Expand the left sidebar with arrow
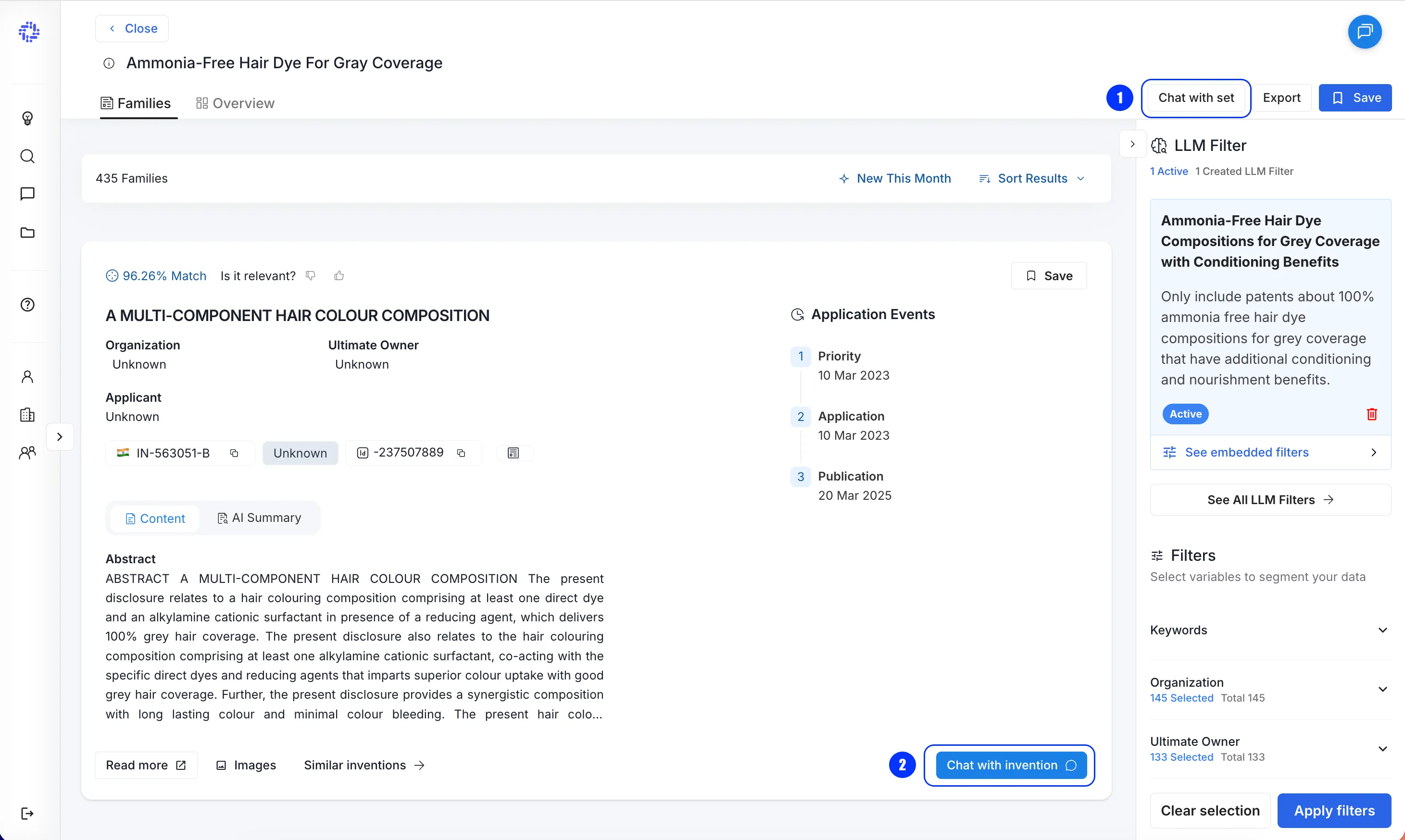The image size is (1405, 840). coord(60,437)
